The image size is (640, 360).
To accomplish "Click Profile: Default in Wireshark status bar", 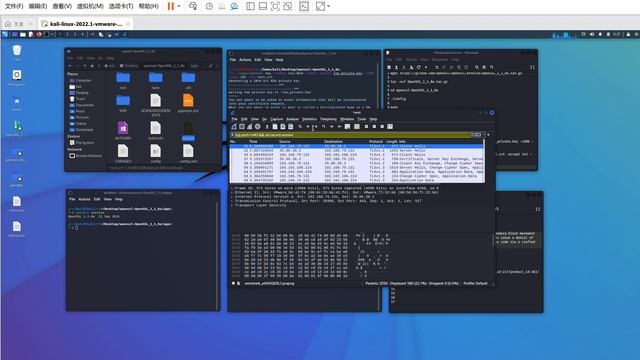I will coord(475,283).
